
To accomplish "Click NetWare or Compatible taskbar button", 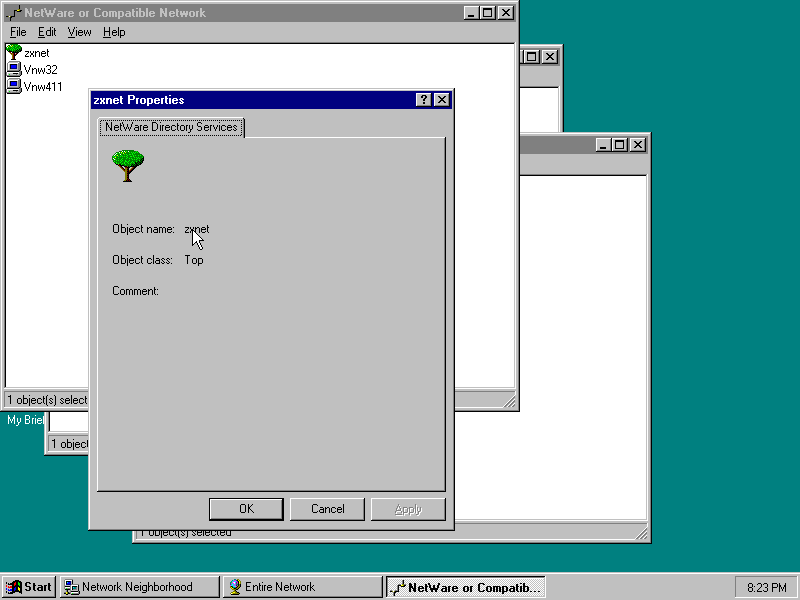I will point(466,587).
